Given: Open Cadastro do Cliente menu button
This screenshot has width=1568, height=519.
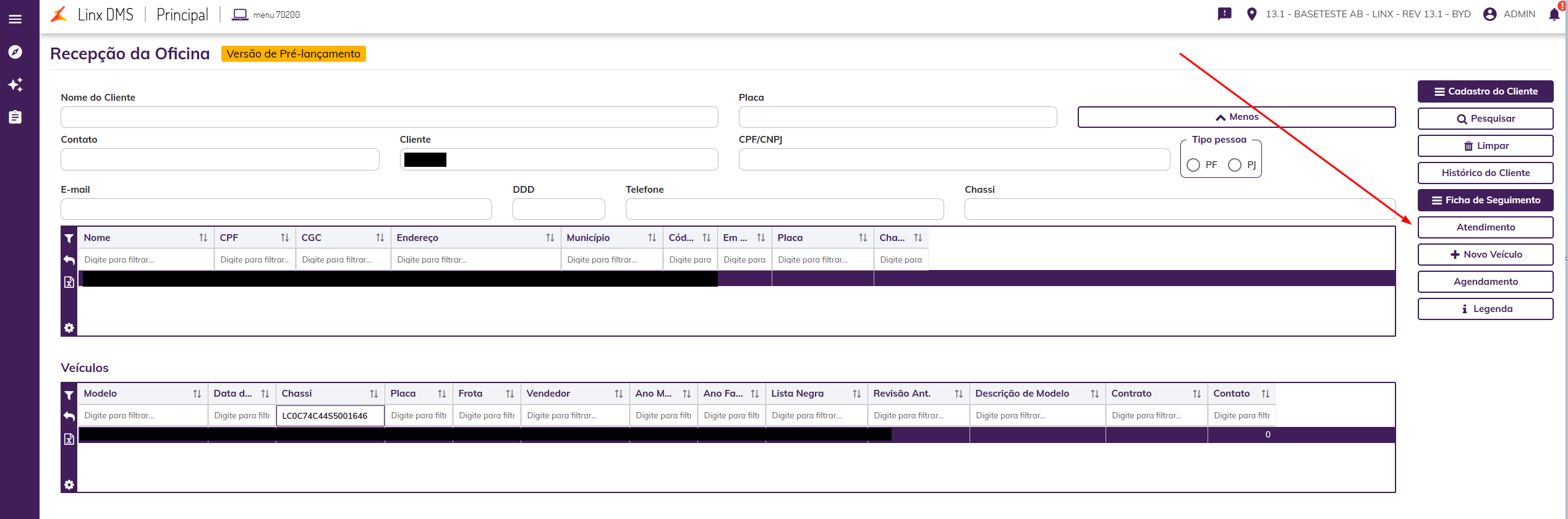Looking at the screenshot, I should (x=1485, y=91).
